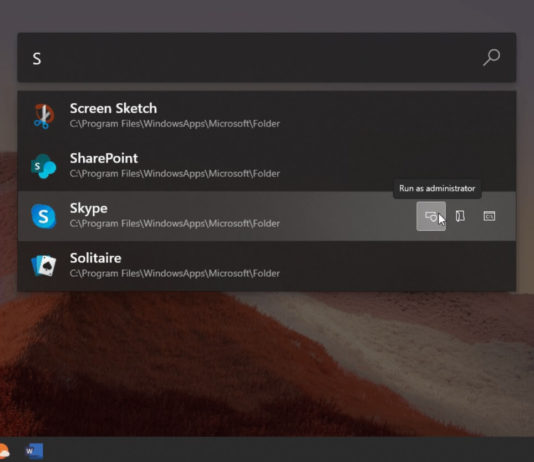Open Word from the taskbar
The height and width of the screenshot is (462, 534).
coord(34,451)
